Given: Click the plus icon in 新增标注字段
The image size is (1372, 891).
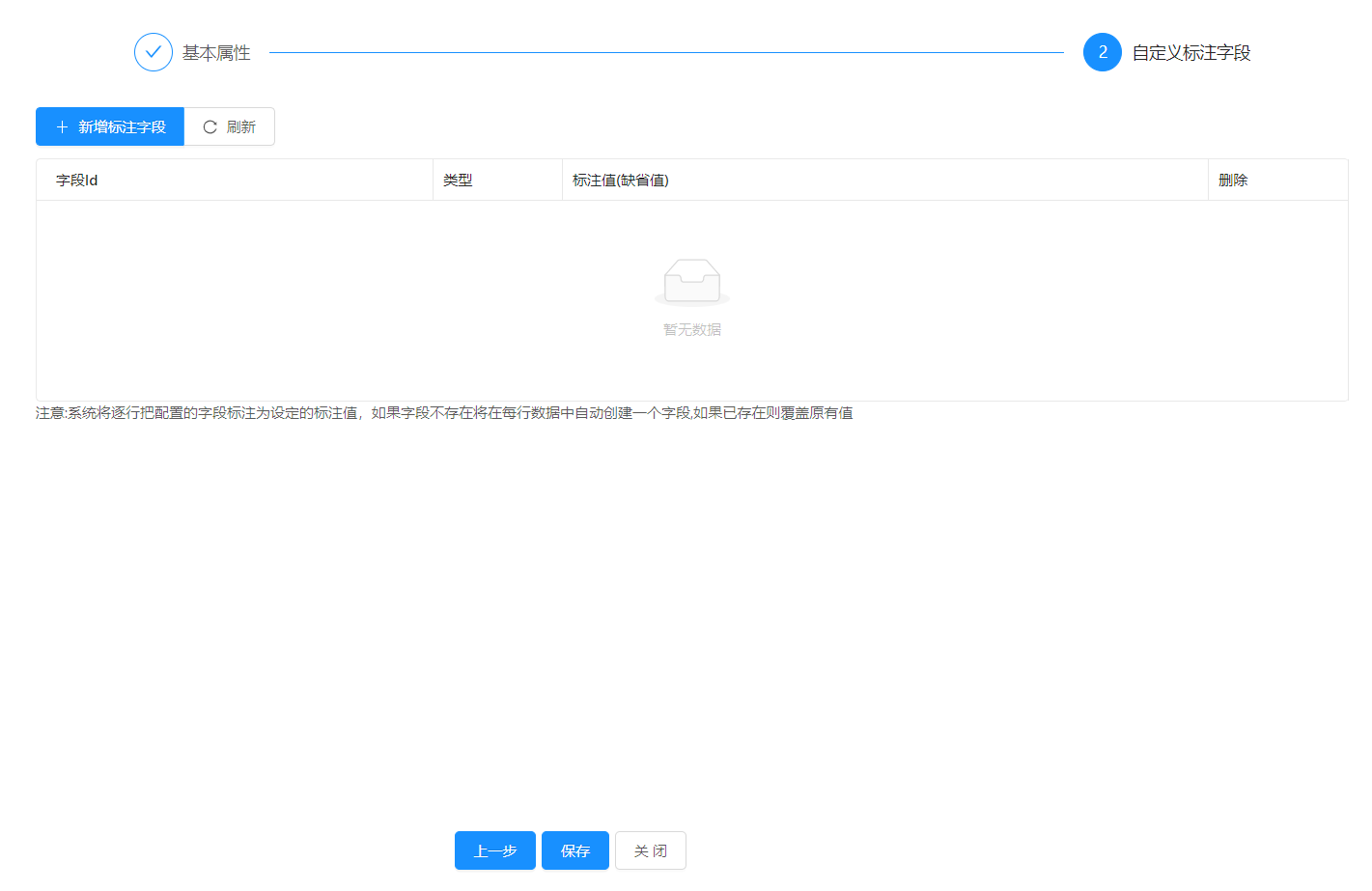Looking at the screenshot, I should (x=62, y=127).
